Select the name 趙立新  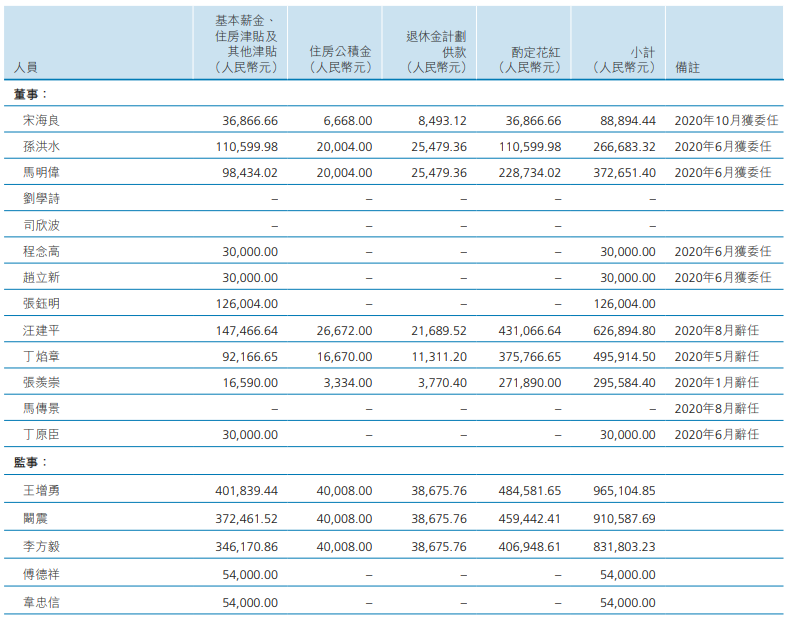(x=41, y=277)
